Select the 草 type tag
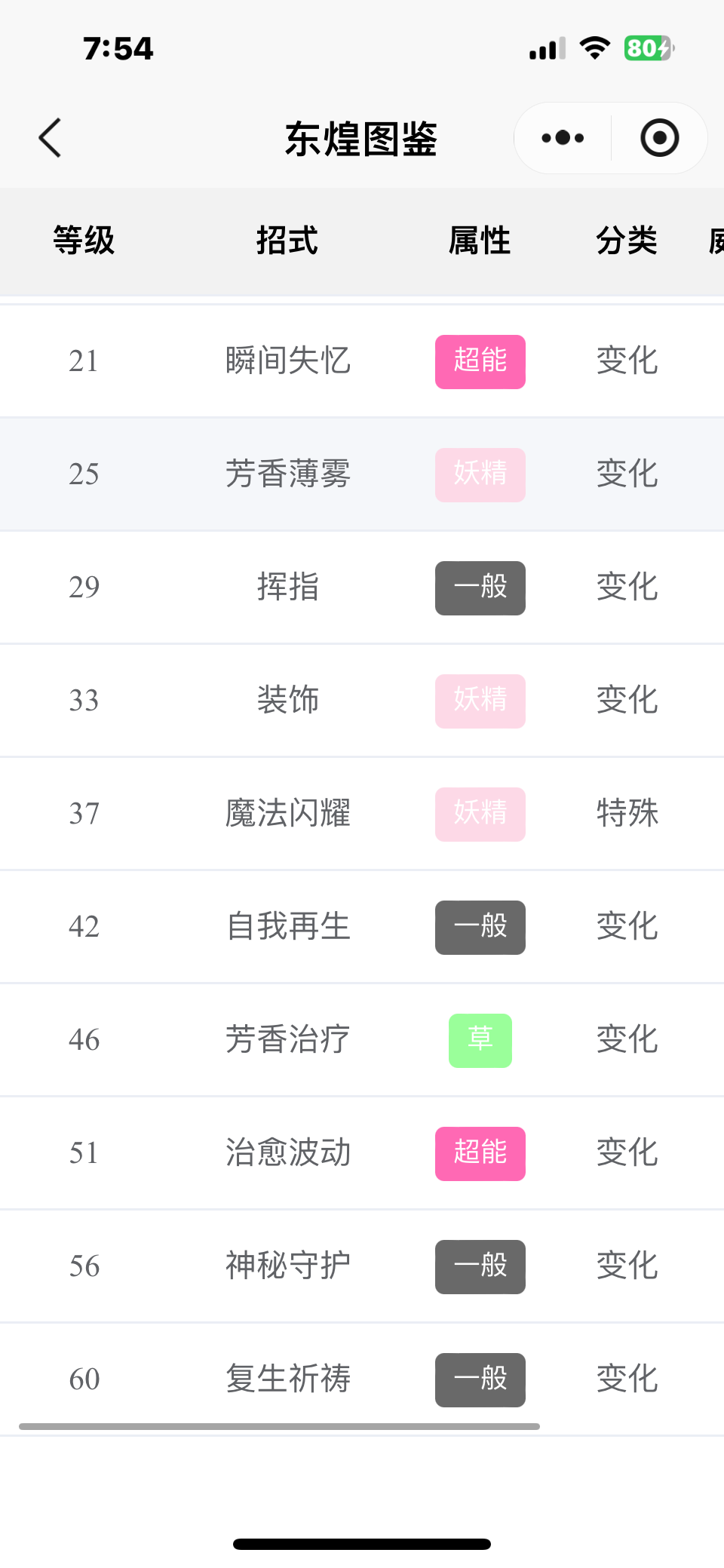Viewport: 724px width, 1568px height. (480, 1041)
